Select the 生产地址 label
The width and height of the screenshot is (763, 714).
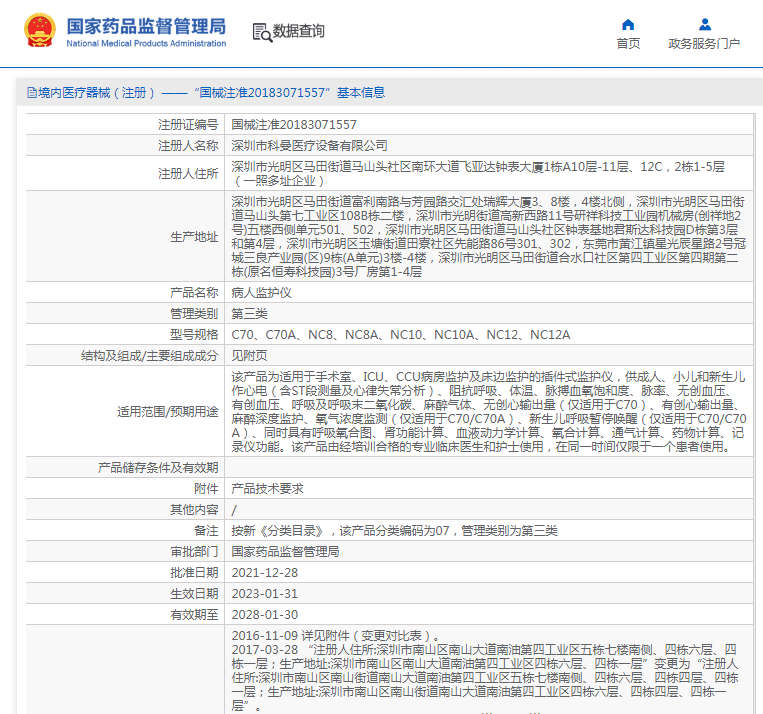194,237
